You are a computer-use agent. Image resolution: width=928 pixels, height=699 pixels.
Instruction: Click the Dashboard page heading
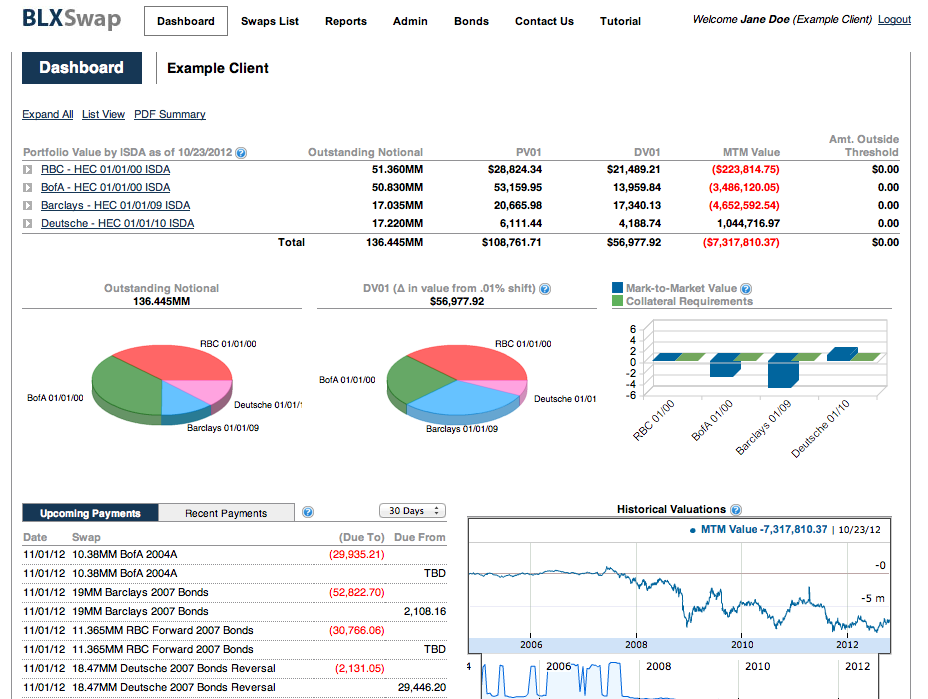click(82, 68)
